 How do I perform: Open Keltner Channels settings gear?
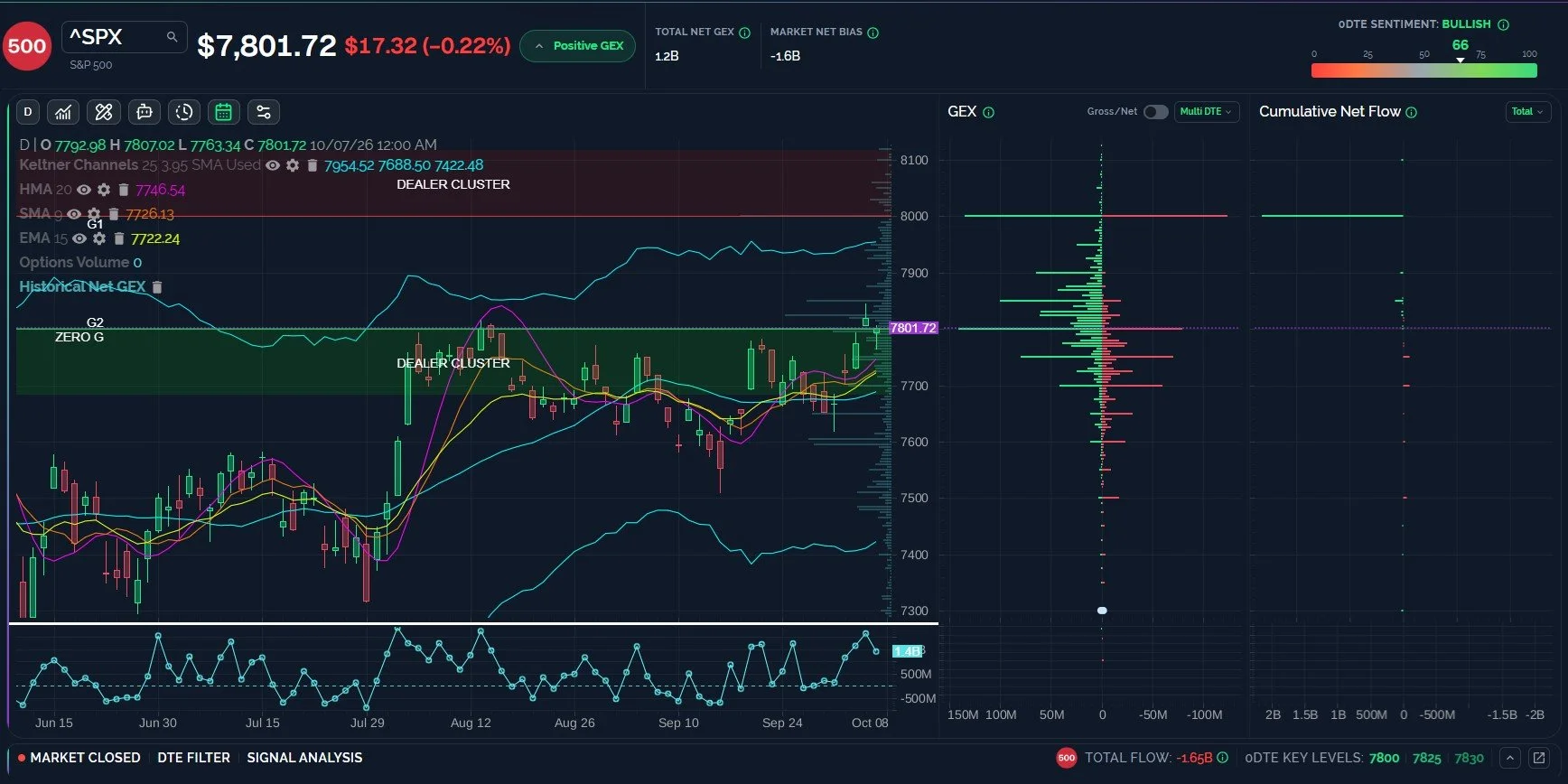point(293,165)
